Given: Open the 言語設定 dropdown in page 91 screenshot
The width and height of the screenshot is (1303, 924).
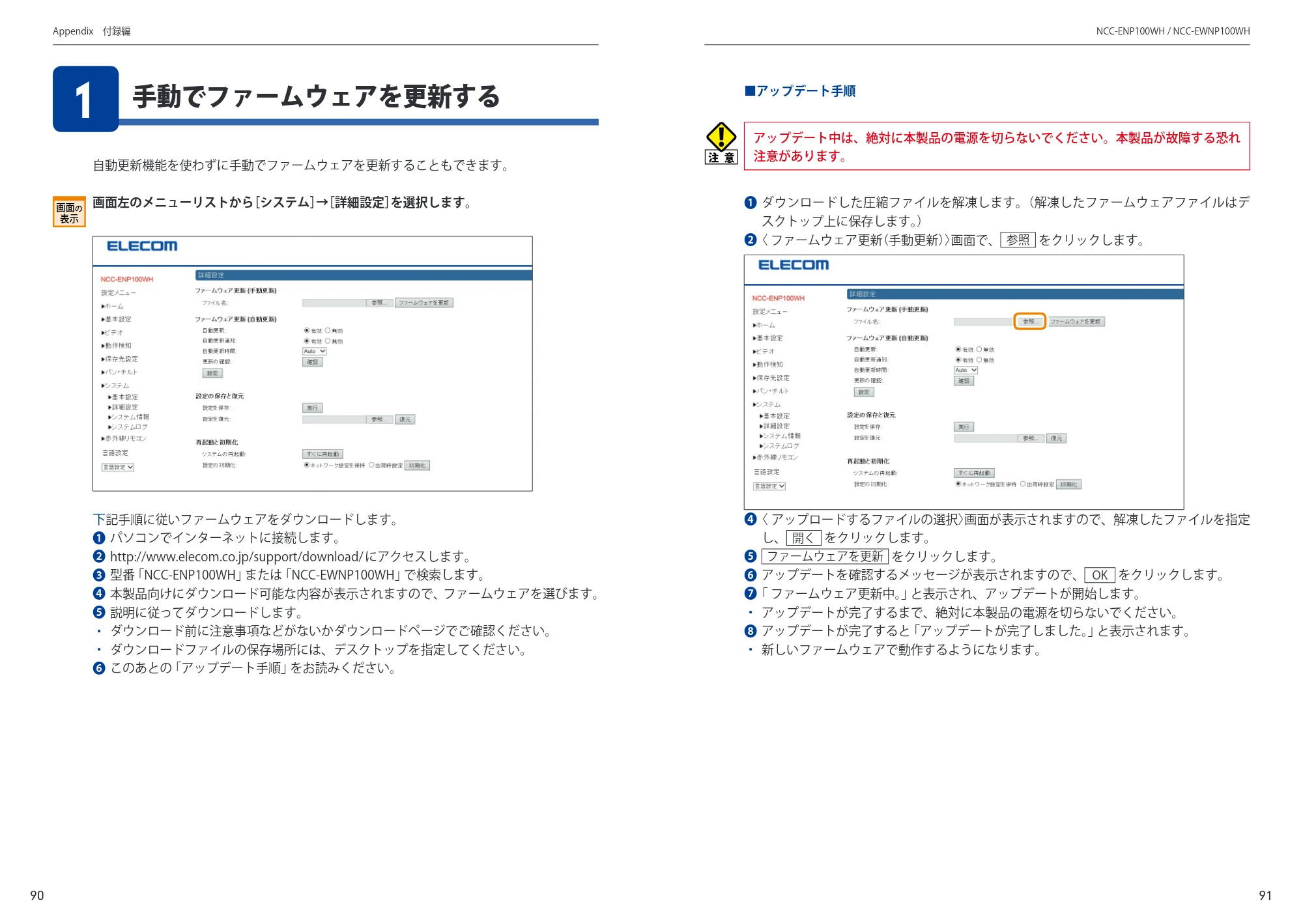Looking at the screenshot, I should tap(769, 486).
